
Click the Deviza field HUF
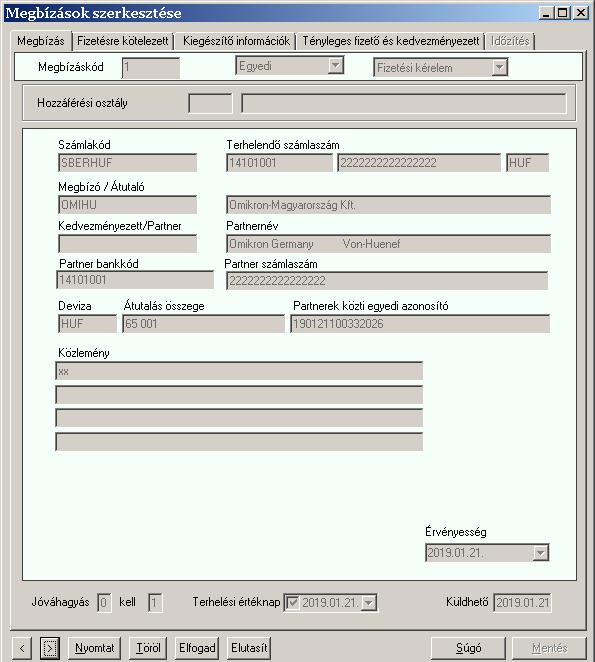(x=87, y=324)
